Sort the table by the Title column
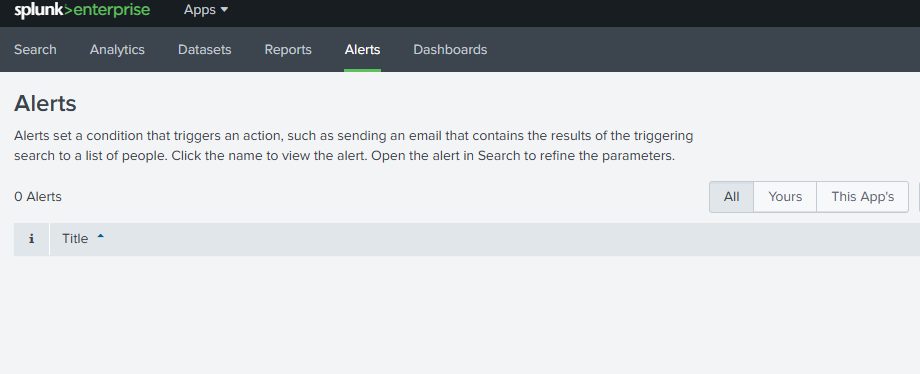 pyautogui.click(x=75, y=239)
